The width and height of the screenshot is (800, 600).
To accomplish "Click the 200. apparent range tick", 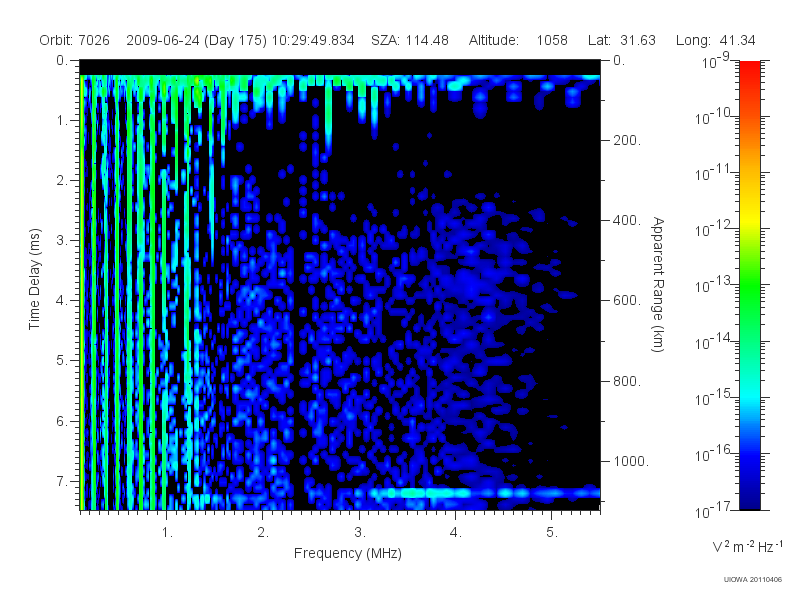I will [627, 140].
